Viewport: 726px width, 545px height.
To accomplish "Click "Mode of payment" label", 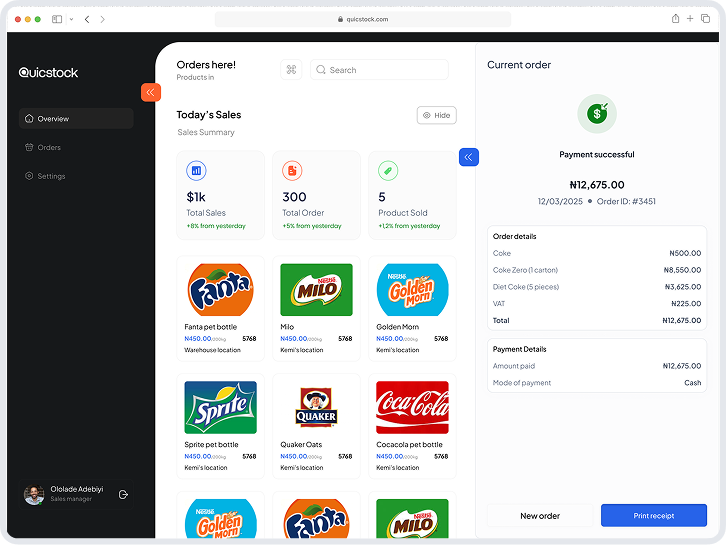I will (x=522, y=383).
